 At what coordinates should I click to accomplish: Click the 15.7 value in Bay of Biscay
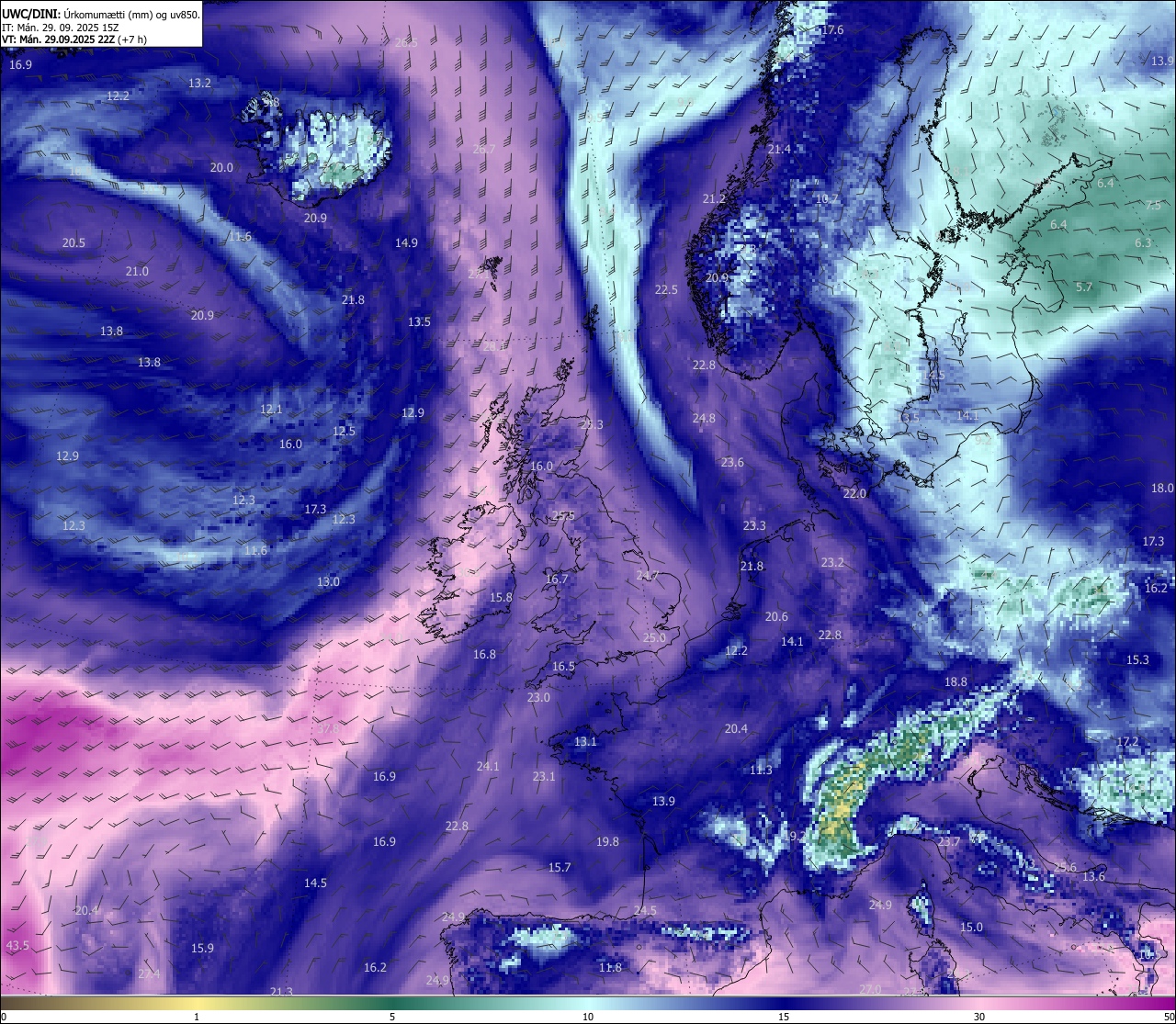click(x=560, y=867)
